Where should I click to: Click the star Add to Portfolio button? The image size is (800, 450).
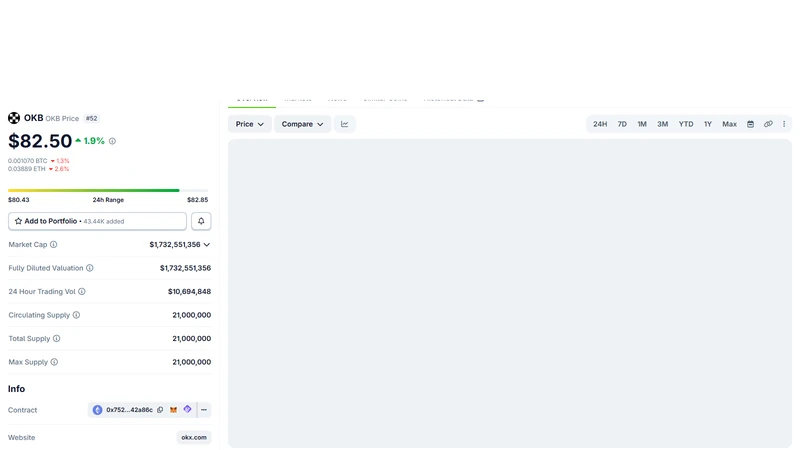(97, 221)
